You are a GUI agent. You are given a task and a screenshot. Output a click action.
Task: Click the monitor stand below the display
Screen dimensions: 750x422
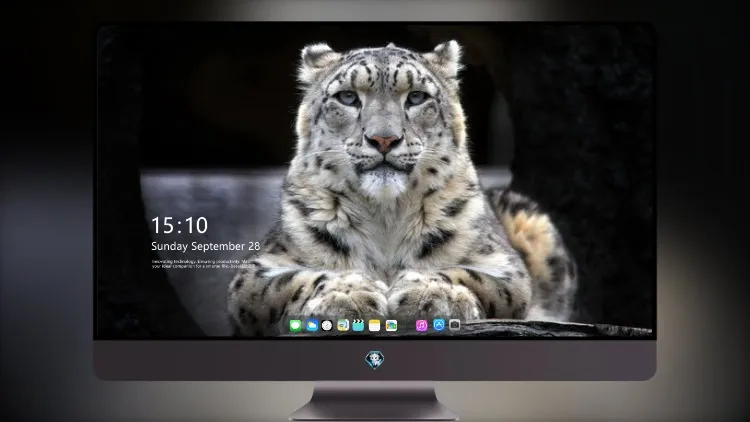[x=375, y=401]
